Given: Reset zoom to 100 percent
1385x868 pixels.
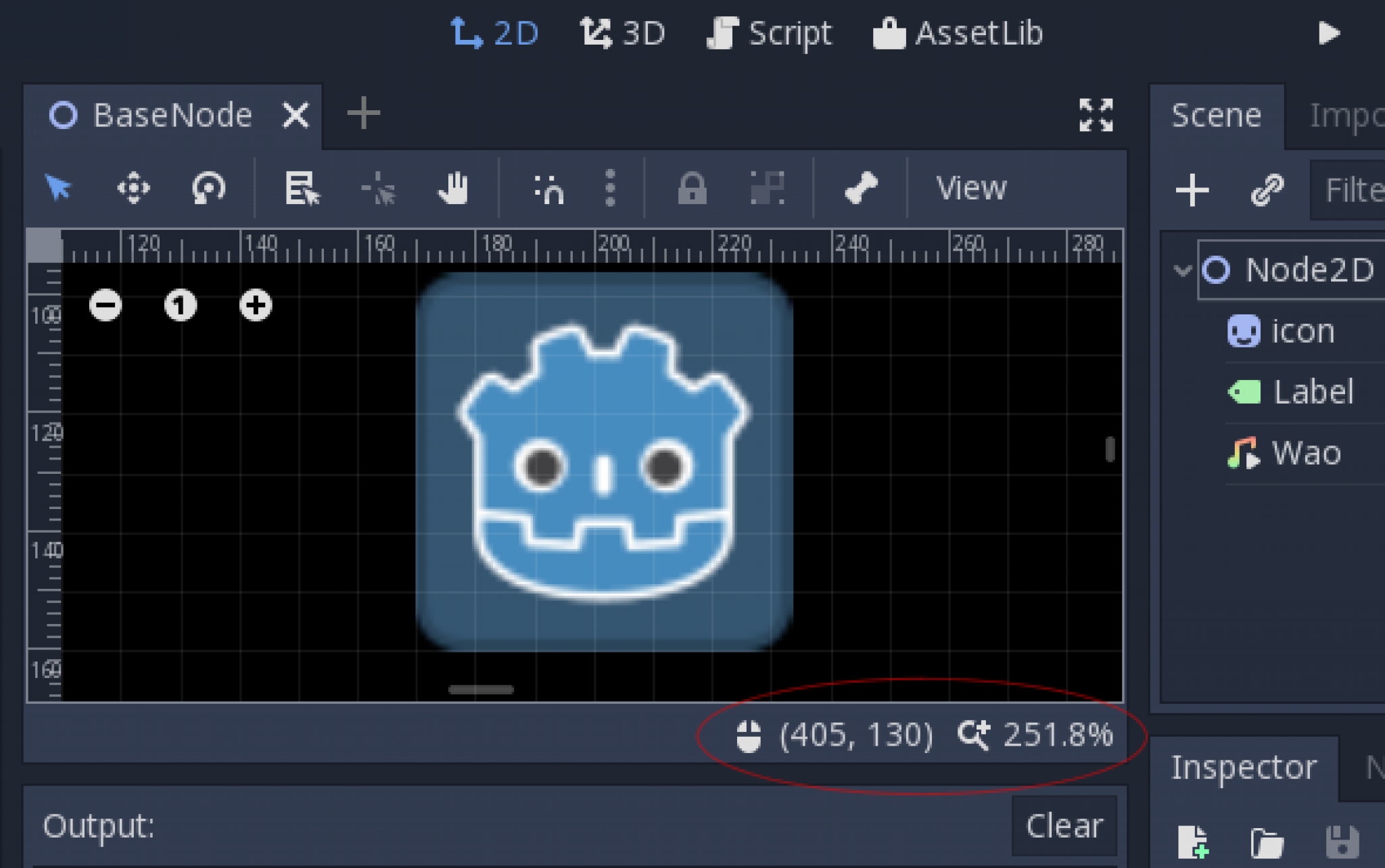Looking at the screenshot, I should 181,306.
